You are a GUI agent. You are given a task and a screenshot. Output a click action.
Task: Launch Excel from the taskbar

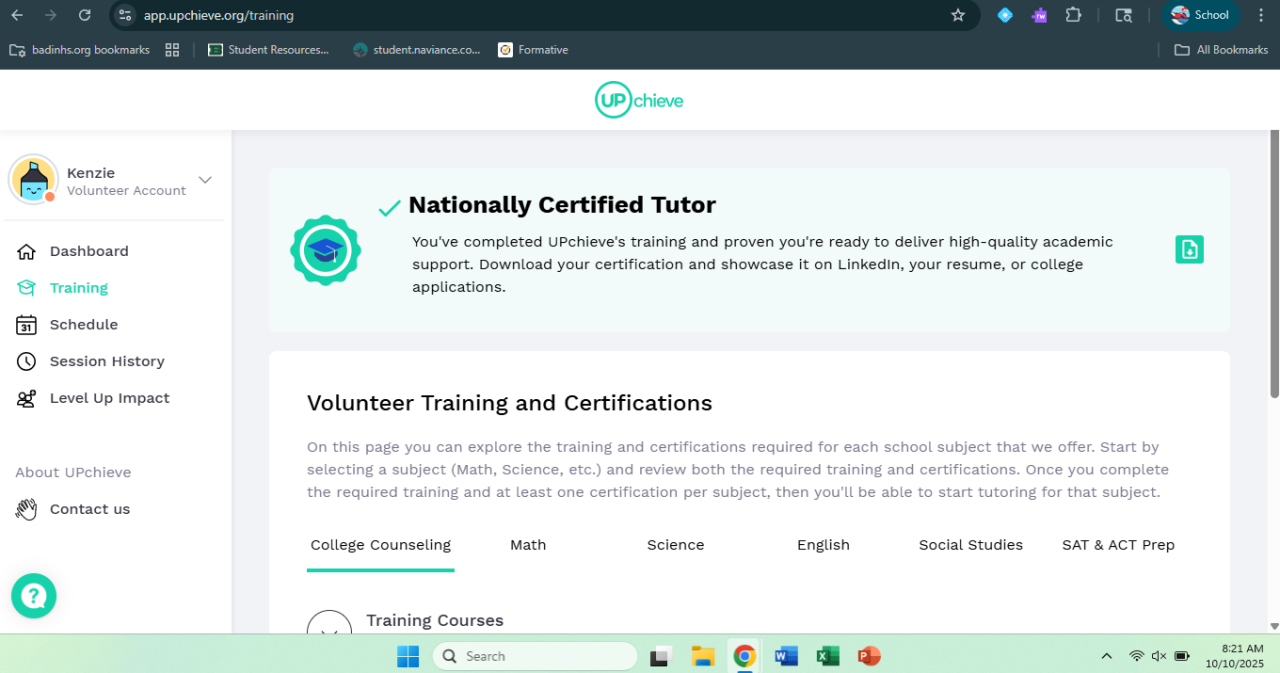click(827, 656)
